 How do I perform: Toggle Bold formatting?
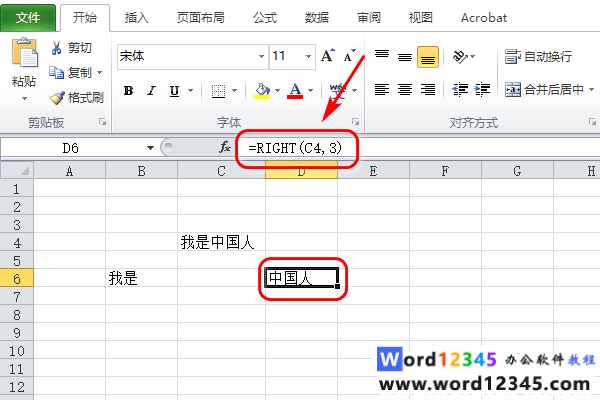(129, 91)
